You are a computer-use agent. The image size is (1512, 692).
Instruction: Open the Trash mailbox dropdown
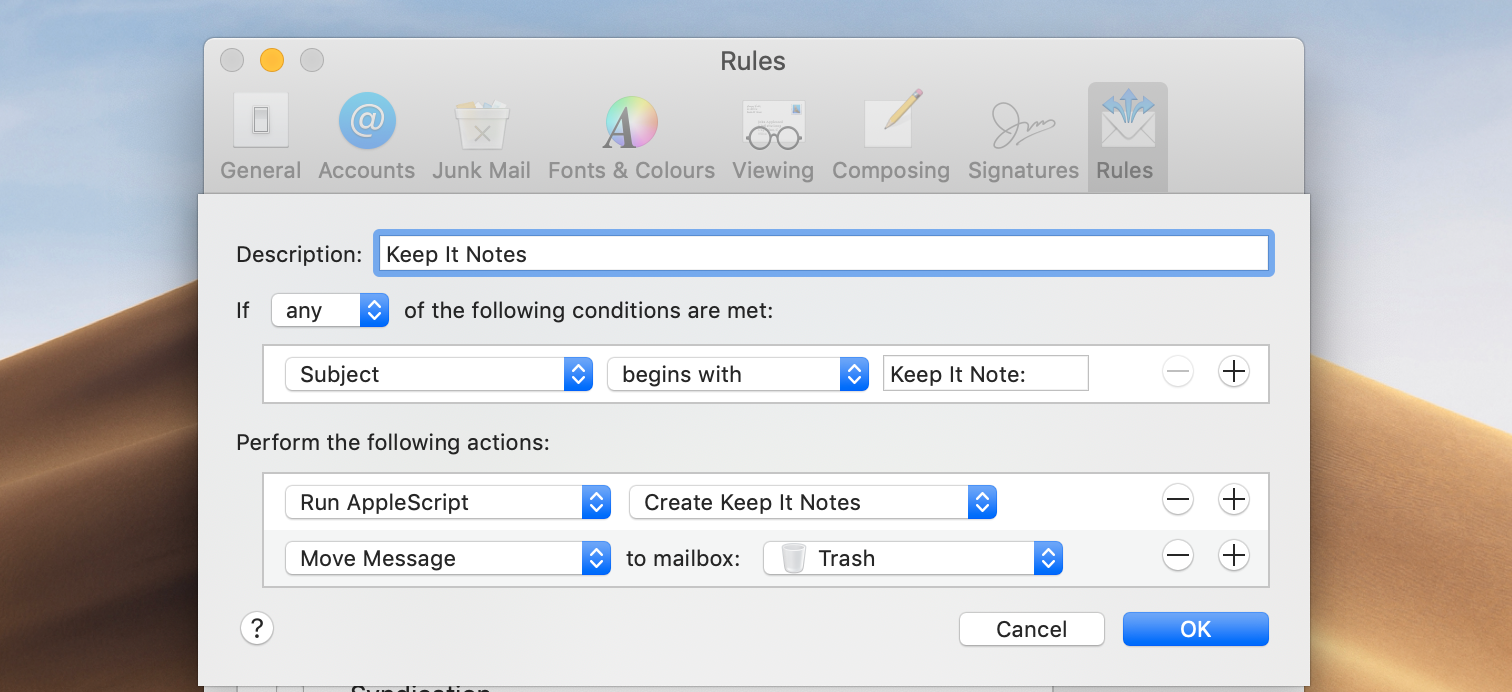tap(912, 558)
